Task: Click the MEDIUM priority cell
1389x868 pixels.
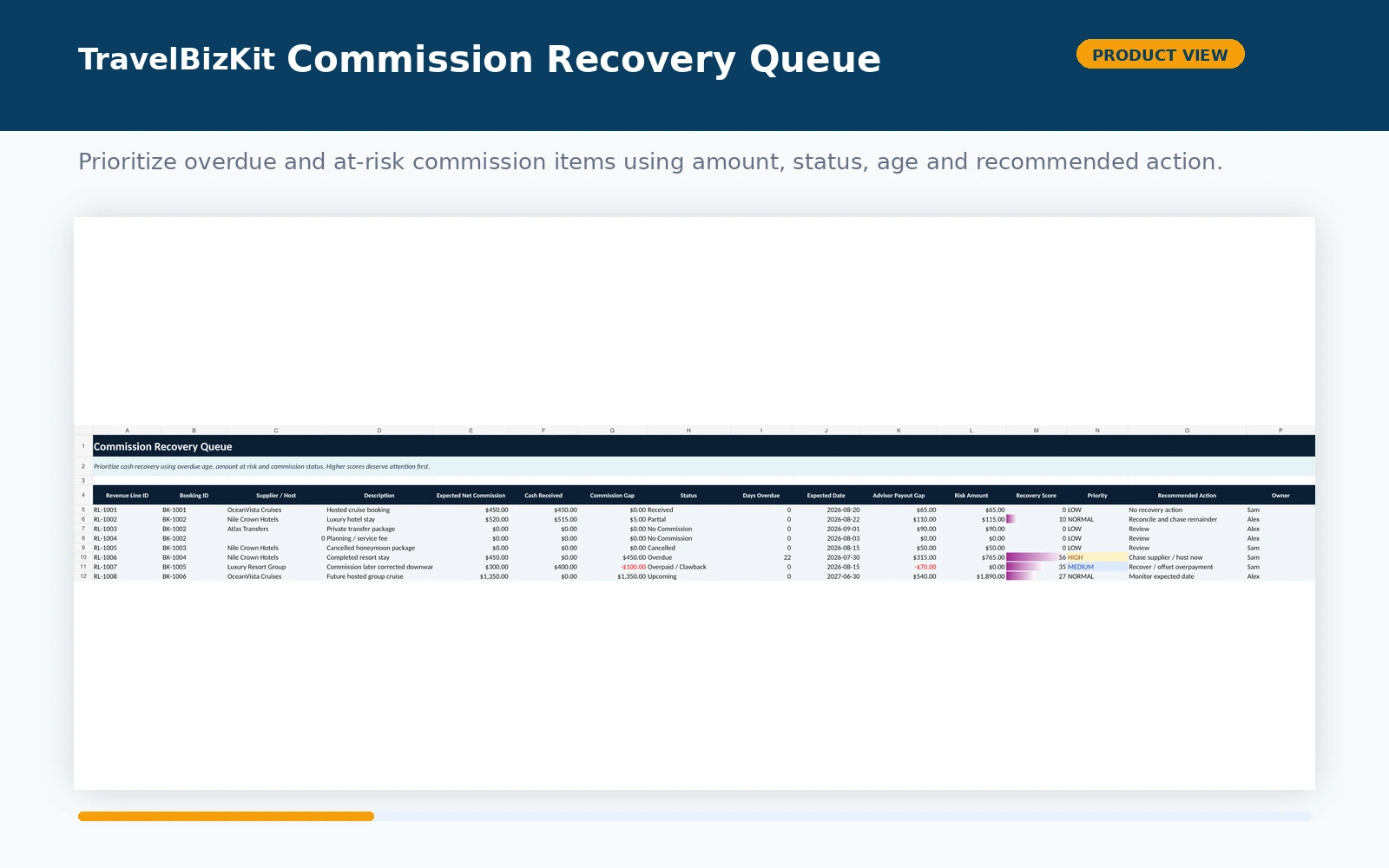Action: click(x=1097, y=567)
